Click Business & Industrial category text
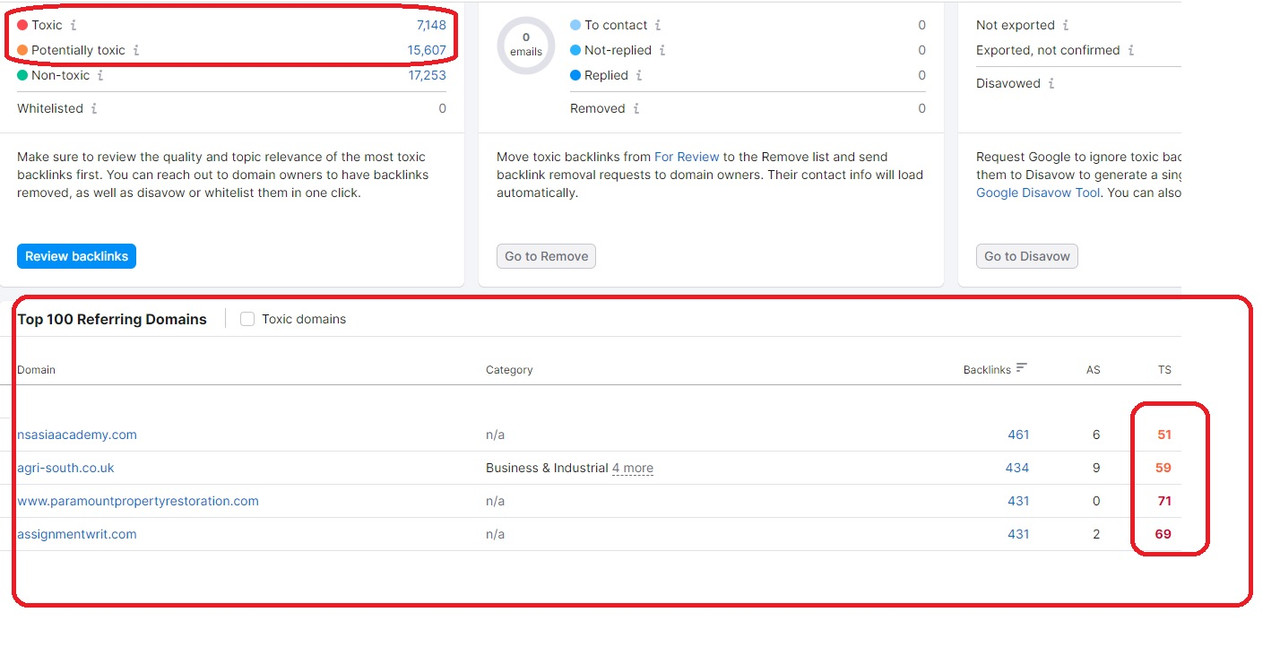This screenshot has width=1280, height=645. click(x=547, y=468)
